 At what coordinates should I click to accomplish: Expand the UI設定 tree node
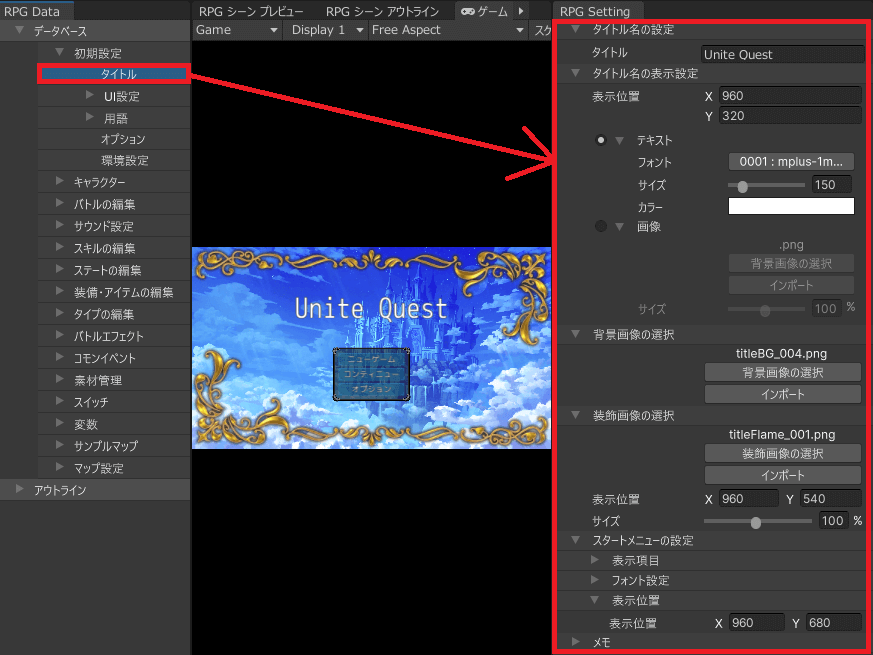click(x=90, y=96)
